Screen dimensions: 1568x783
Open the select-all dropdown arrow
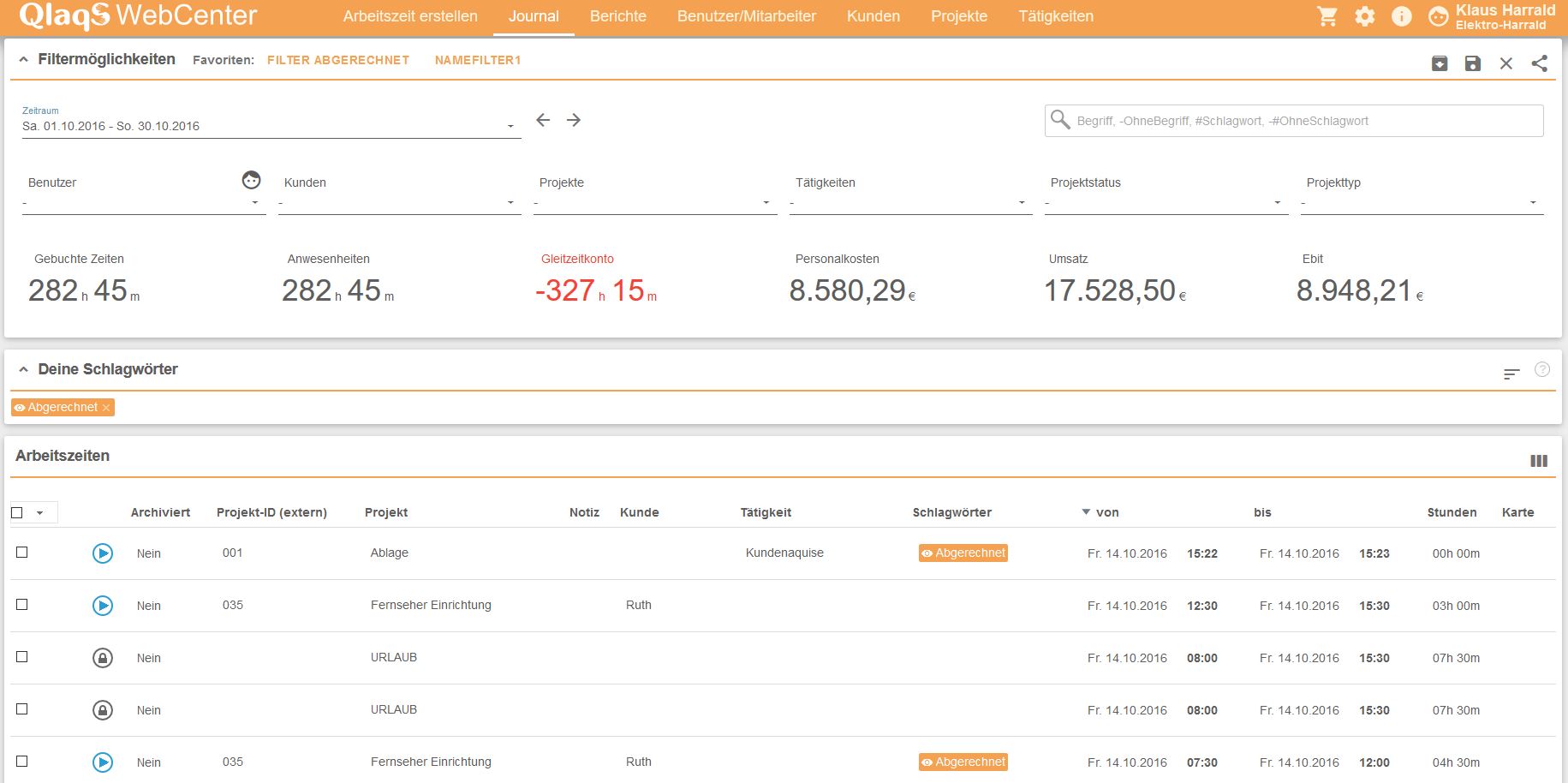tap(39, 513)
